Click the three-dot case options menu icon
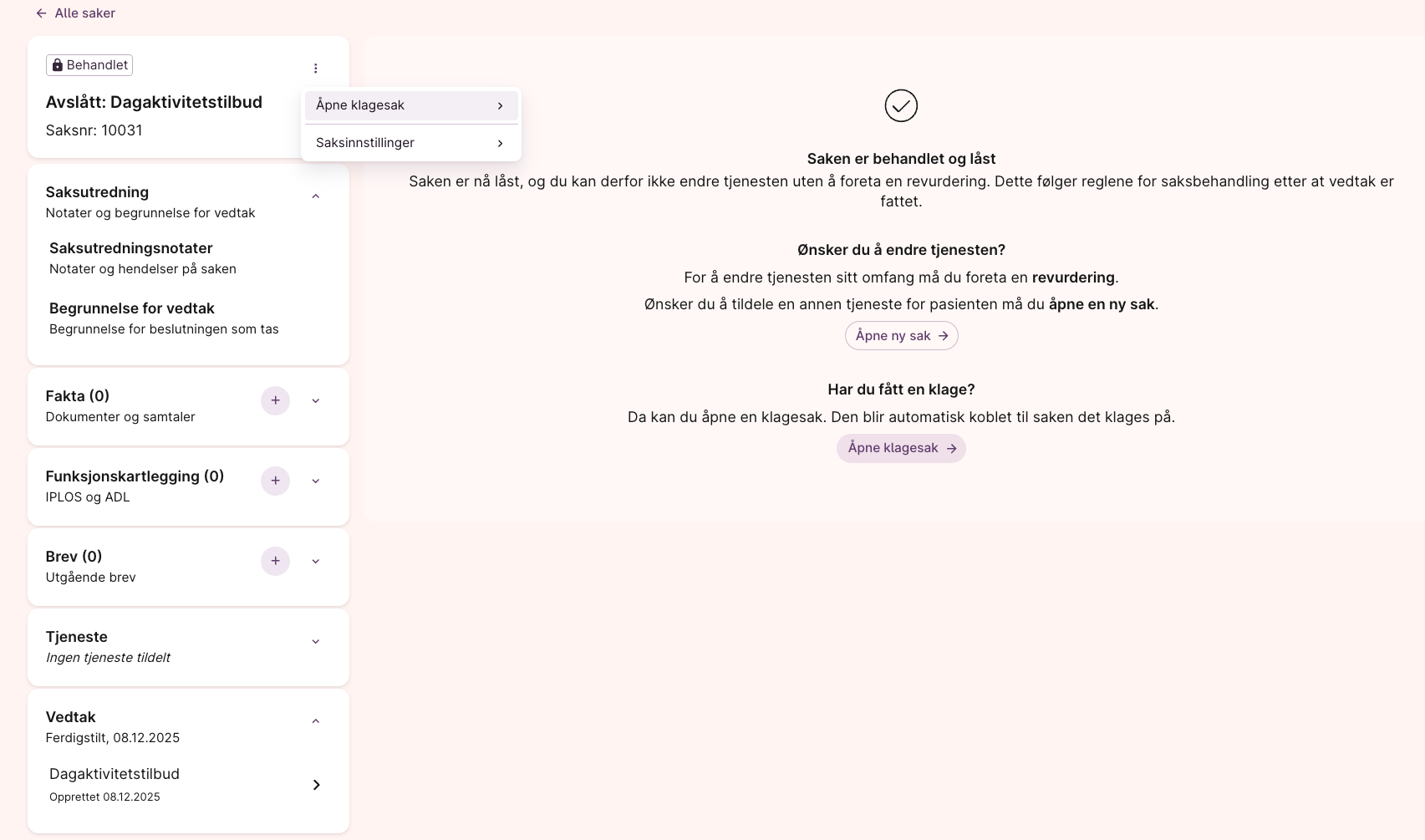Image resolution: width=1425 pixels, height=840 pixels. click(315, 69)
